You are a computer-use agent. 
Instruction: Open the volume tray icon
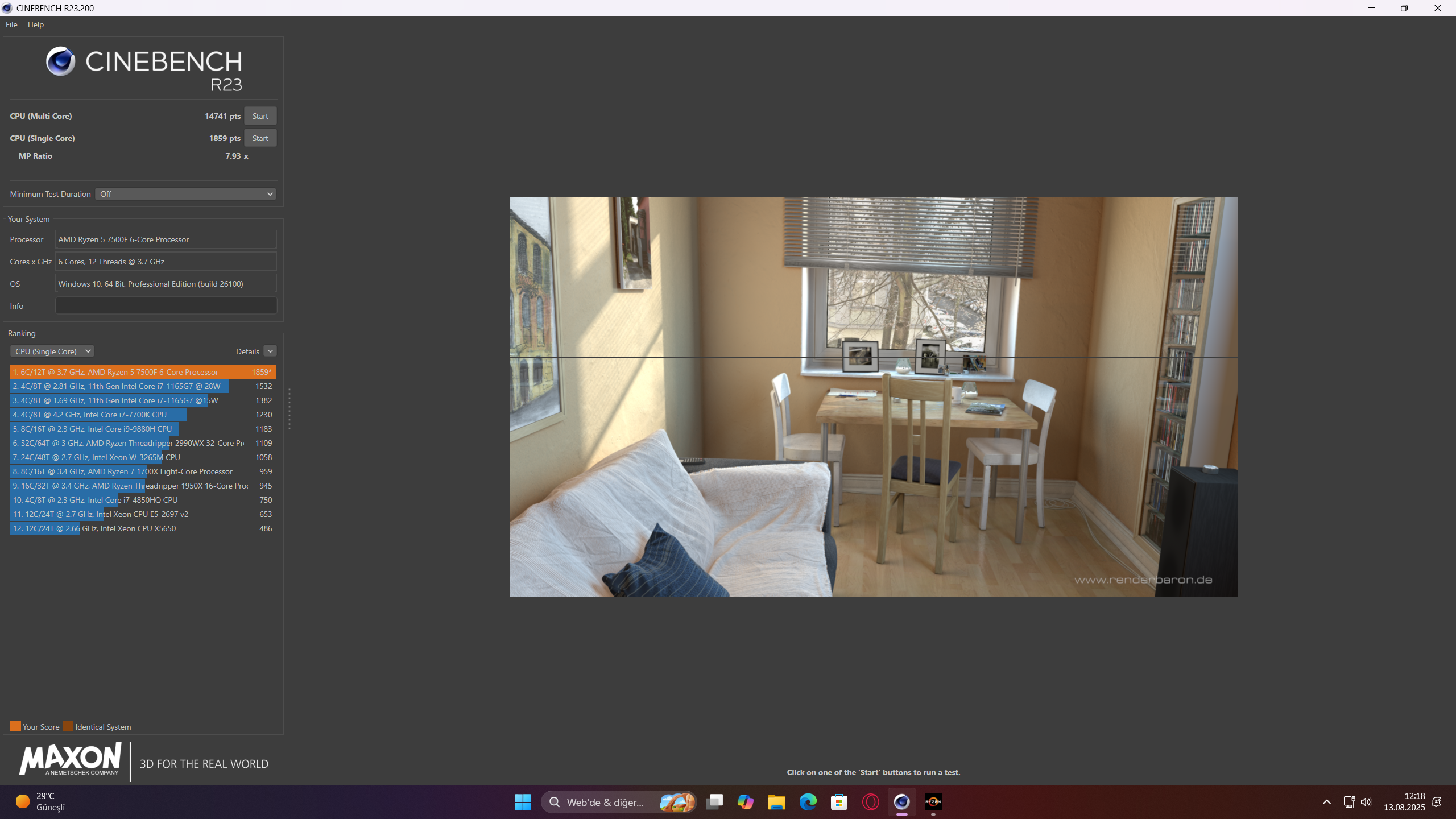point(1366,802)
